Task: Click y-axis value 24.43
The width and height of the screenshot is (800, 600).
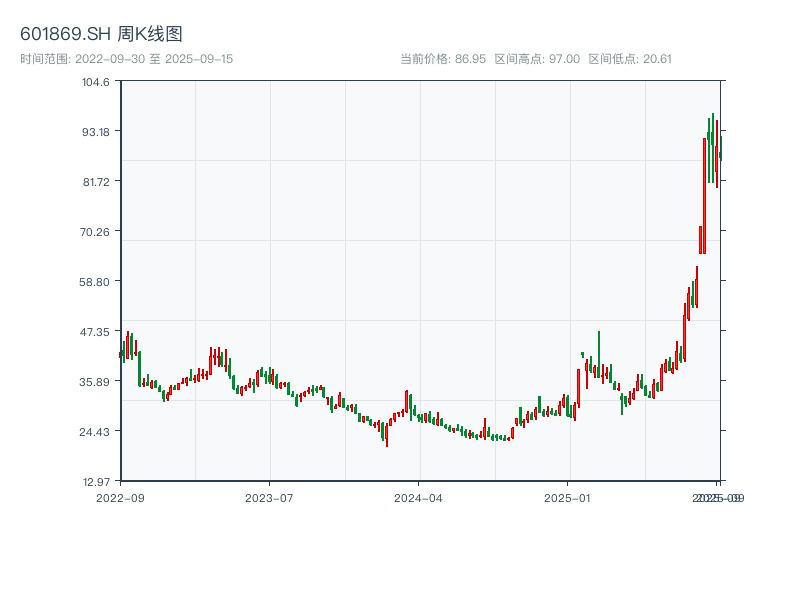Action: click(x=94, y=432)
